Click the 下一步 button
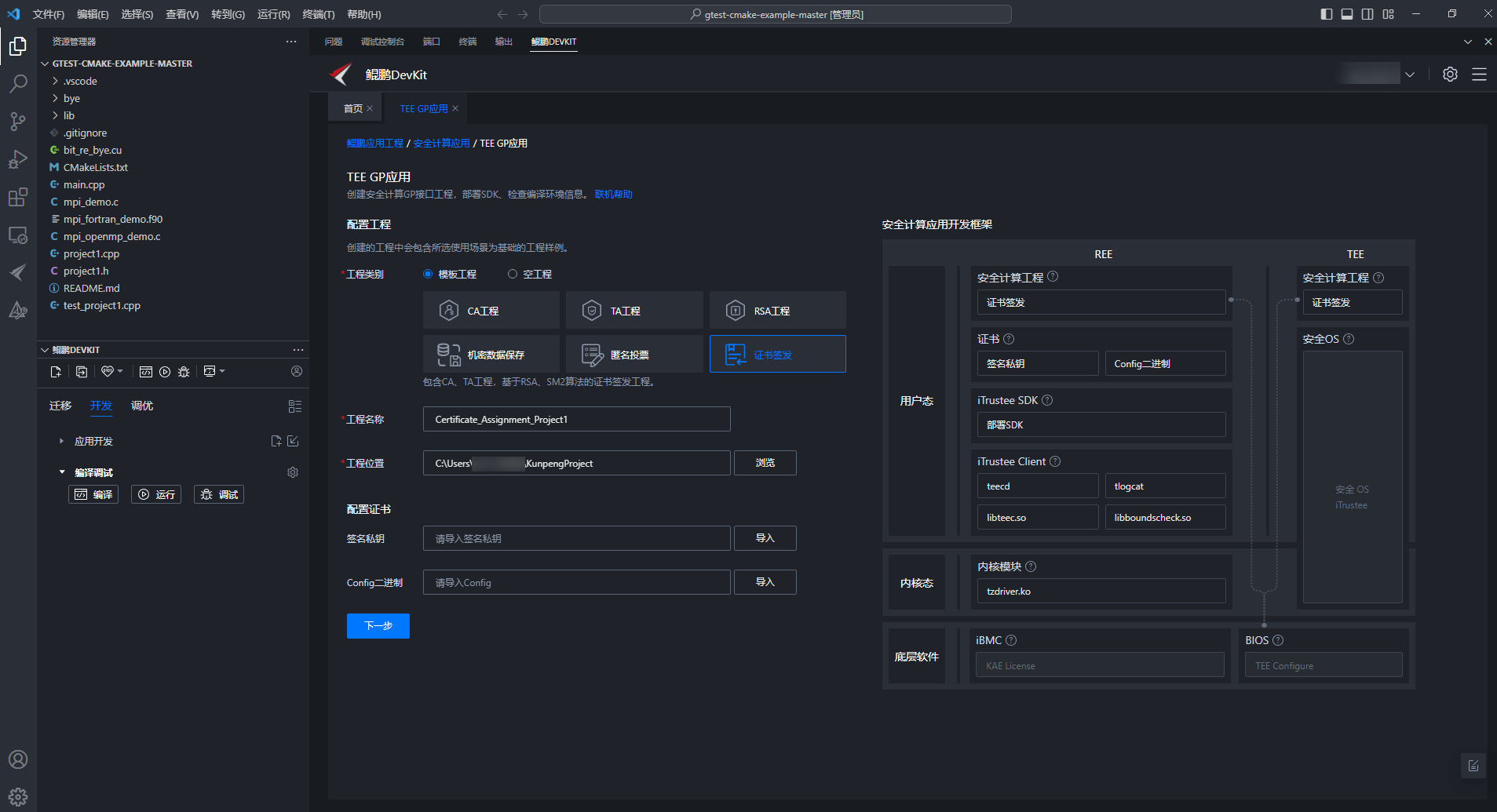The height and width of the screenshot is (812, 1497). [378, 625]
